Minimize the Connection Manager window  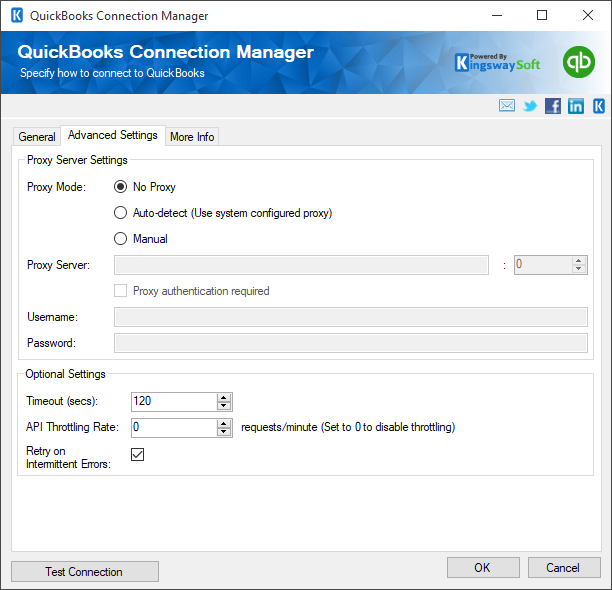point(497,16)
